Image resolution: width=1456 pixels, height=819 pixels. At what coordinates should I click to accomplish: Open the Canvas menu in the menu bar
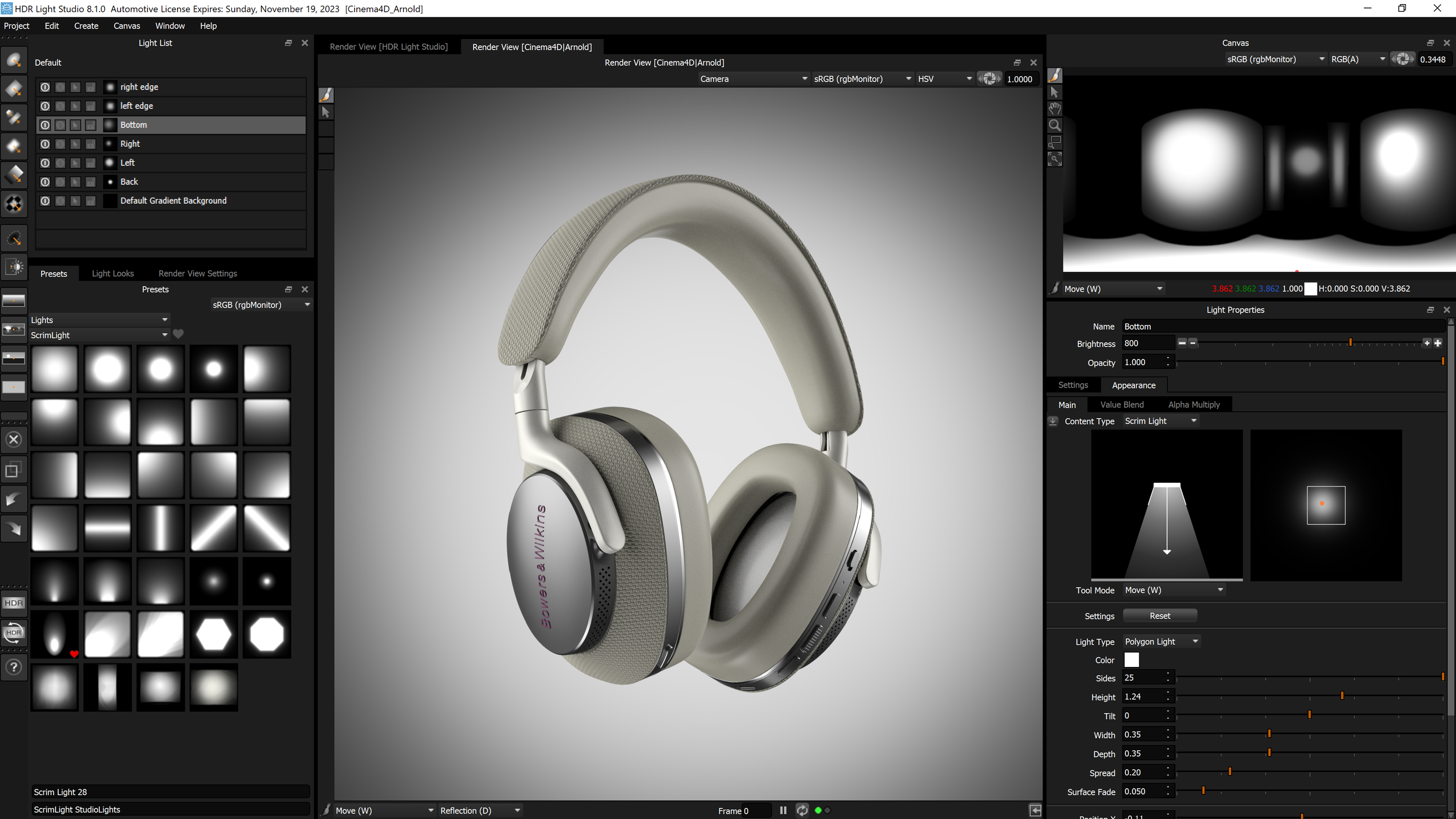pyautogui.click(x=127, y=26)
